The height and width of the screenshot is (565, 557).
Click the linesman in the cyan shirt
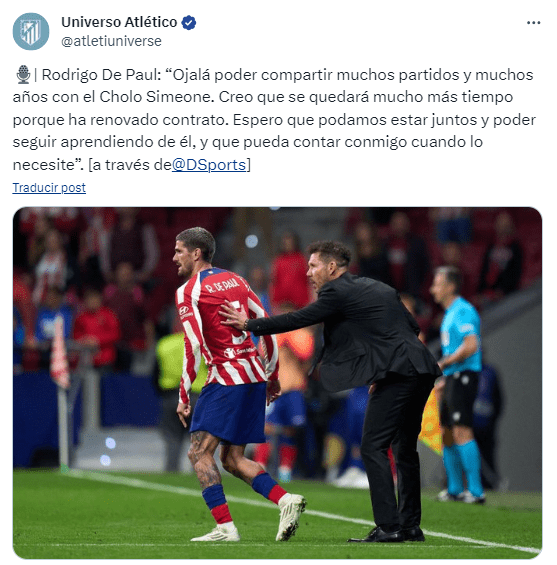[459, 384]
